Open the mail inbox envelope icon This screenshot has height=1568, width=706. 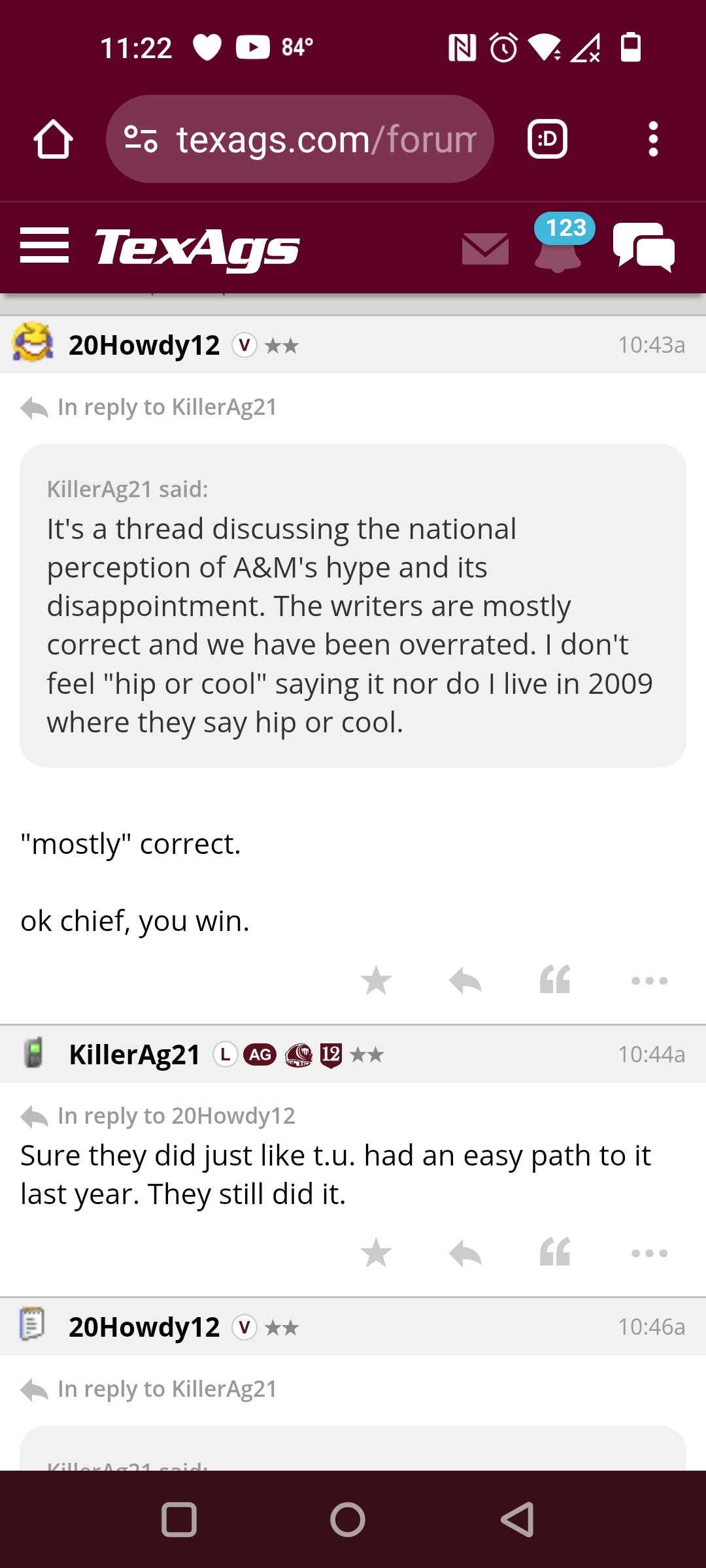point(485,248)
